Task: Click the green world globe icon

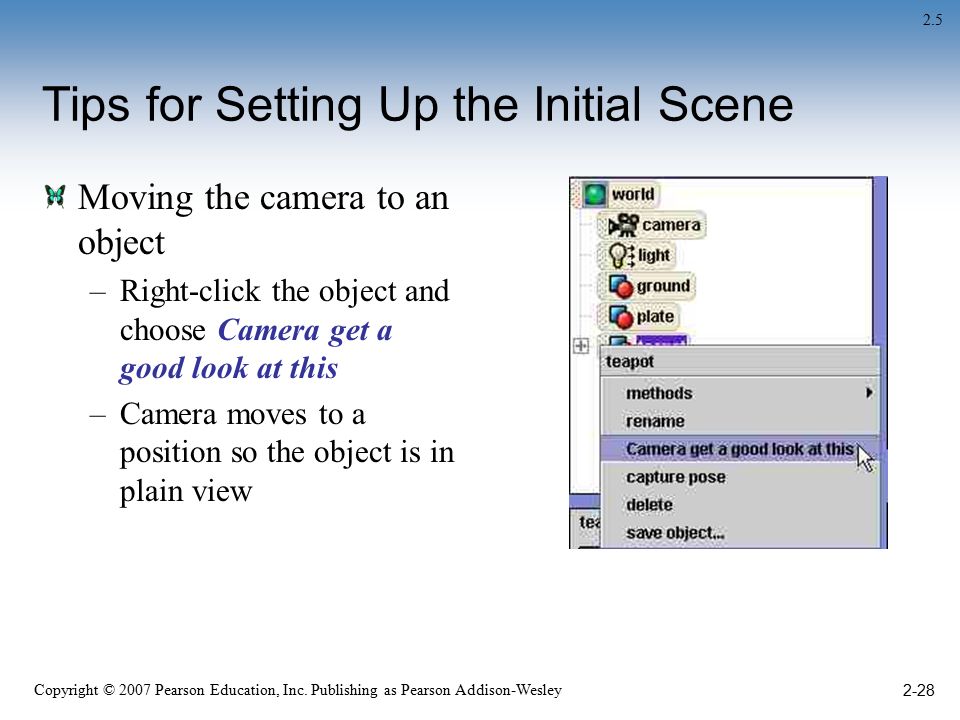Action: pyautogui.click(x=594, y=195)
